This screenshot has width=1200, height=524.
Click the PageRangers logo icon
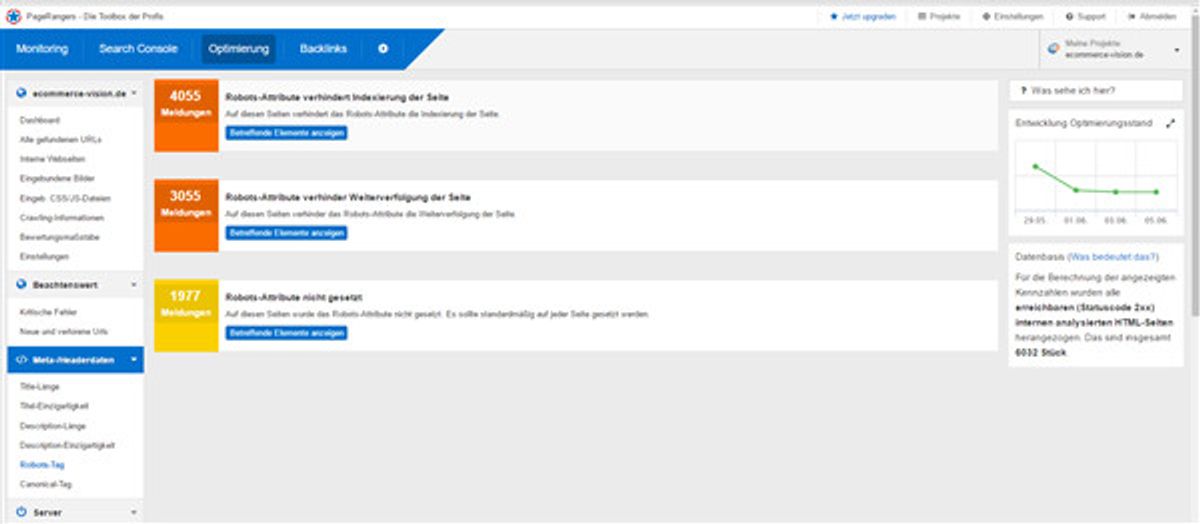pyautogui.click(x=13, y=16)
